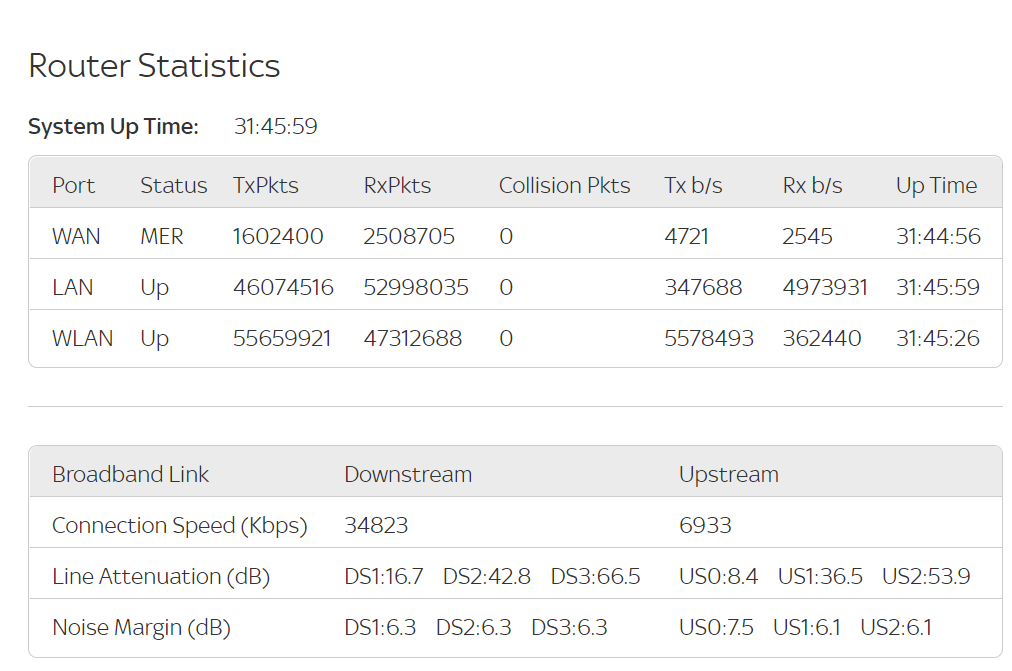Click the Downstream column header
The width and height of the screenshot is (1012, 671).
pos(408,475)
